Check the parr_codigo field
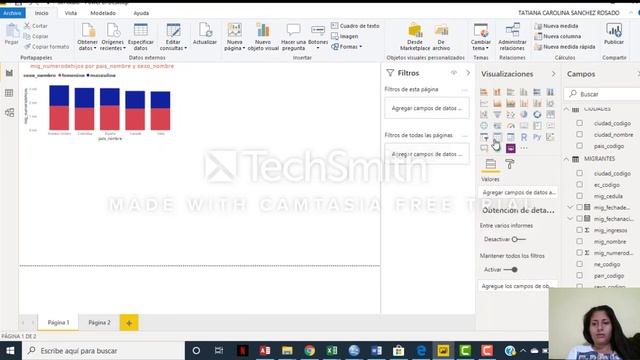 click(580, 276)
